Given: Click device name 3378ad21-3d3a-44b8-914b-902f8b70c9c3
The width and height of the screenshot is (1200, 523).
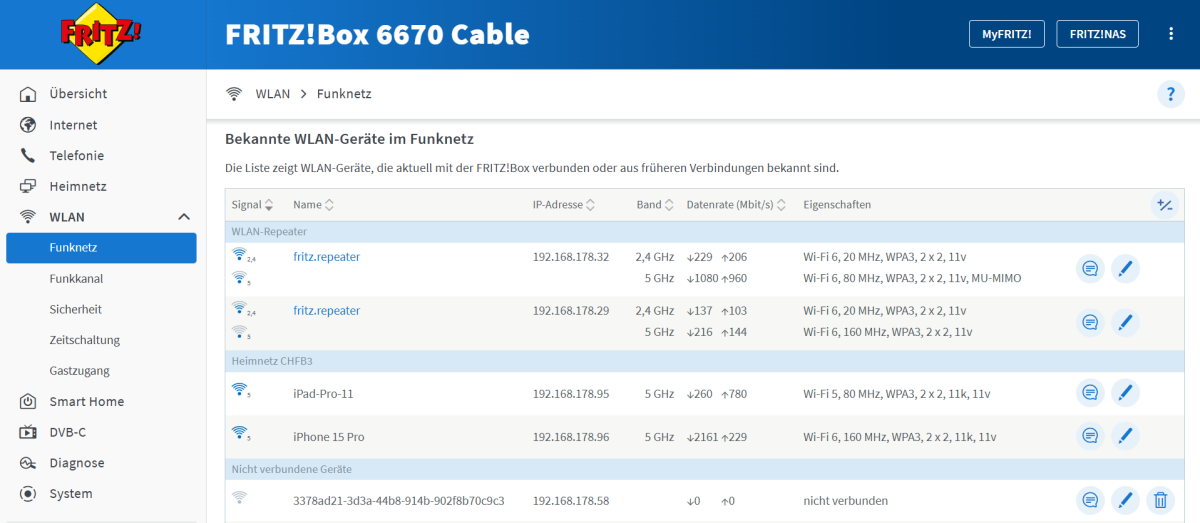Looking at the screenshot, I should coord(399,501).
